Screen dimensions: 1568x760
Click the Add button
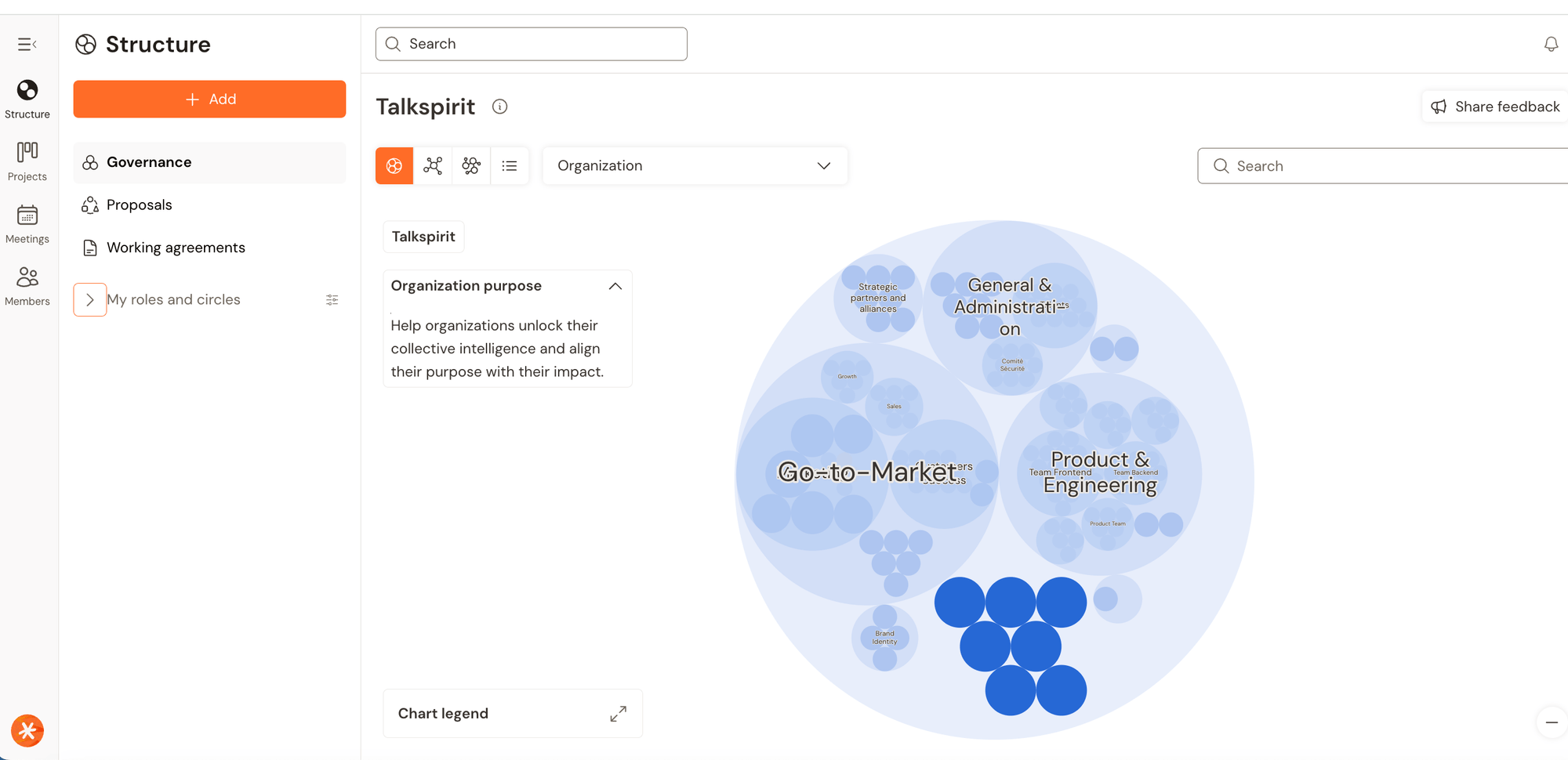click(209, 99)
